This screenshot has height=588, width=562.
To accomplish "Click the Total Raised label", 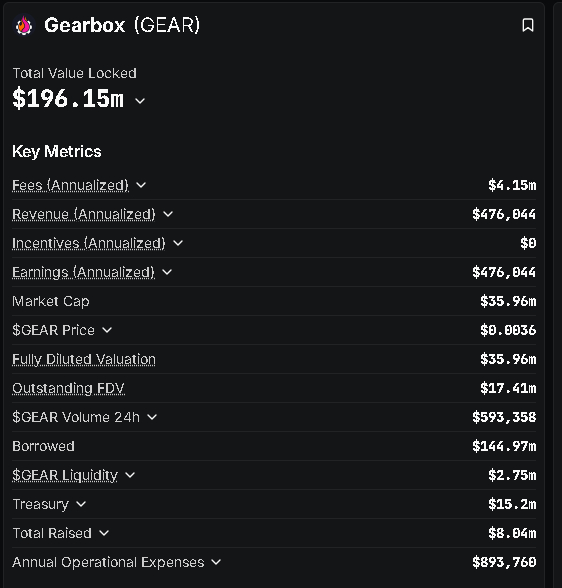I will click(x=52, y=533).
